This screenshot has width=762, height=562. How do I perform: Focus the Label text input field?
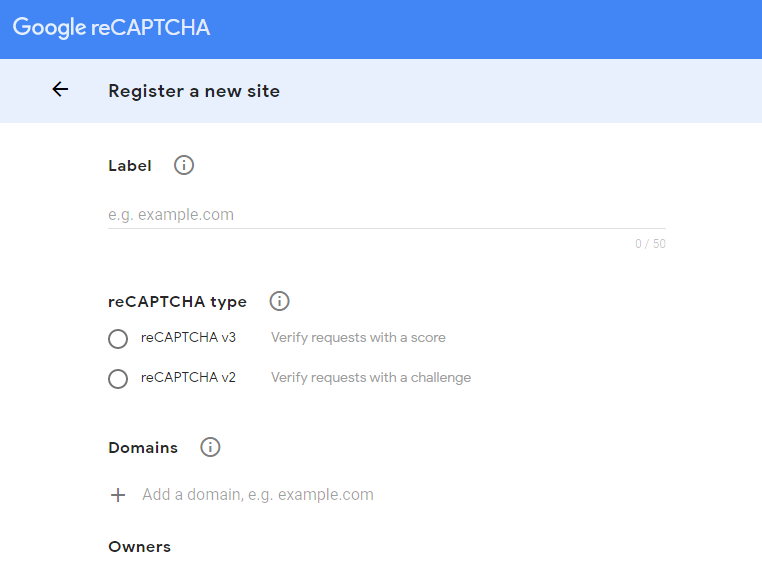click(x=386, y=215)
